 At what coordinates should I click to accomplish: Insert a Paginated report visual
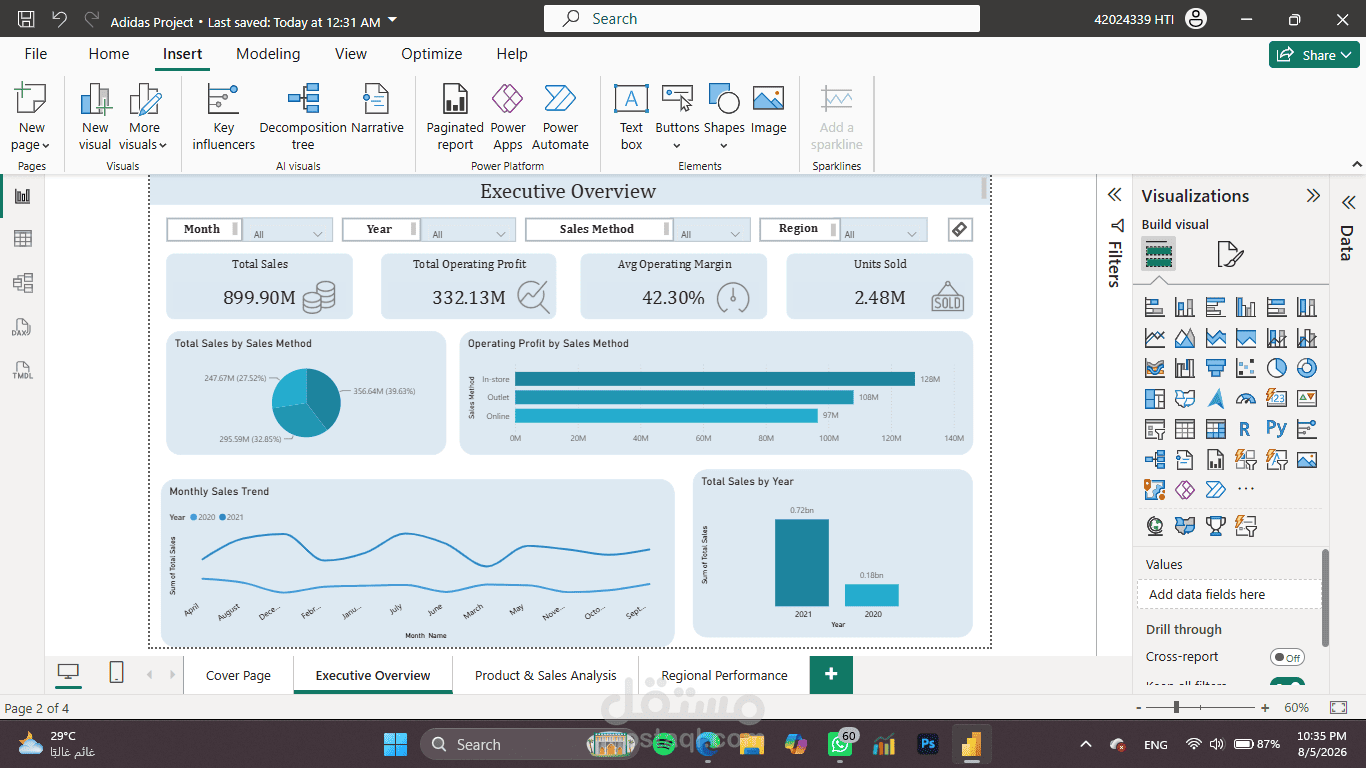click(455, 117)
